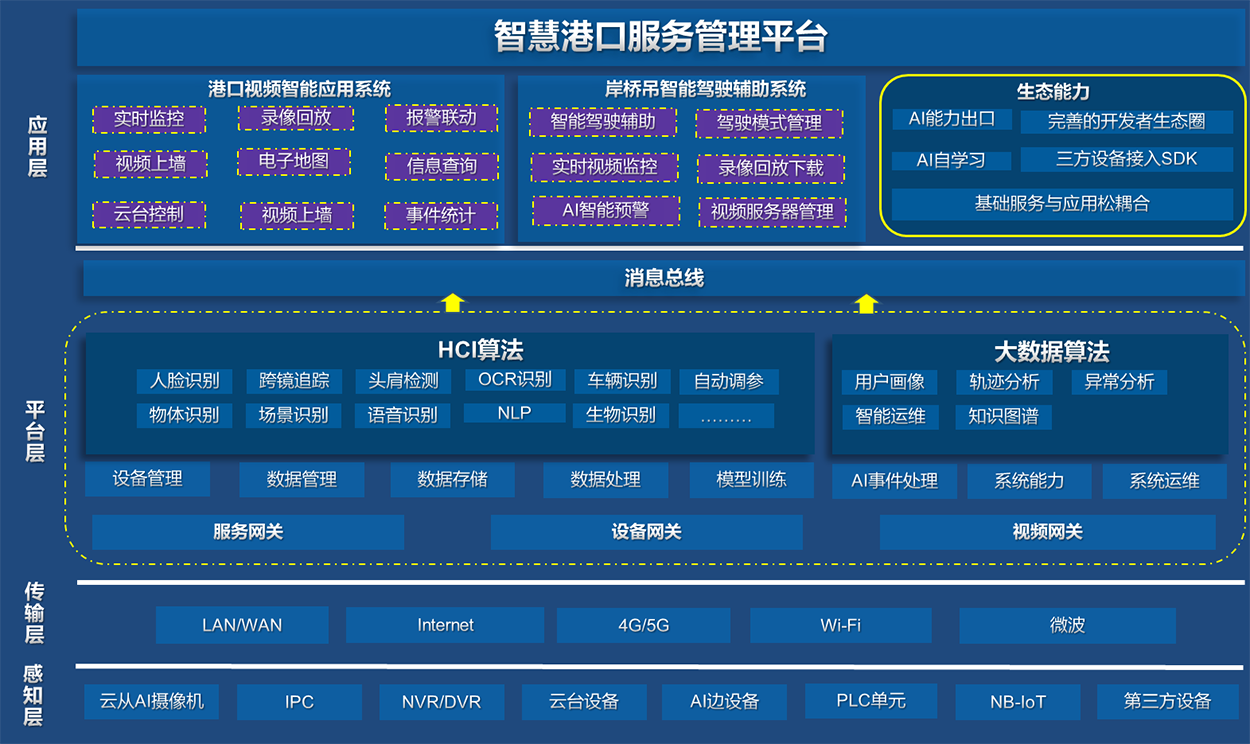The width and height of the screenshot is (1250, 744).
Task: Select the 系统运维 box
Action: point(1165,482)
